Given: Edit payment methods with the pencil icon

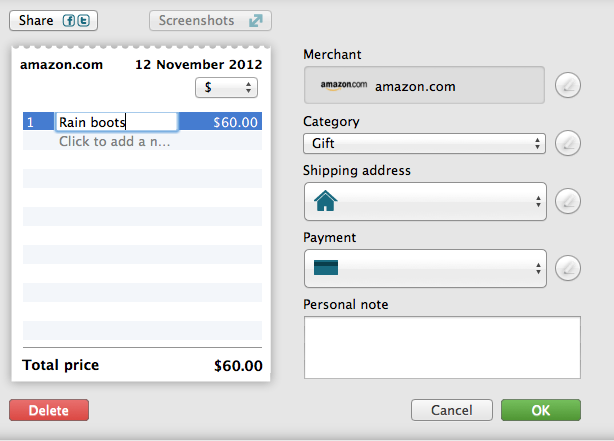Looking at the screenshot, I should point(567,268).
